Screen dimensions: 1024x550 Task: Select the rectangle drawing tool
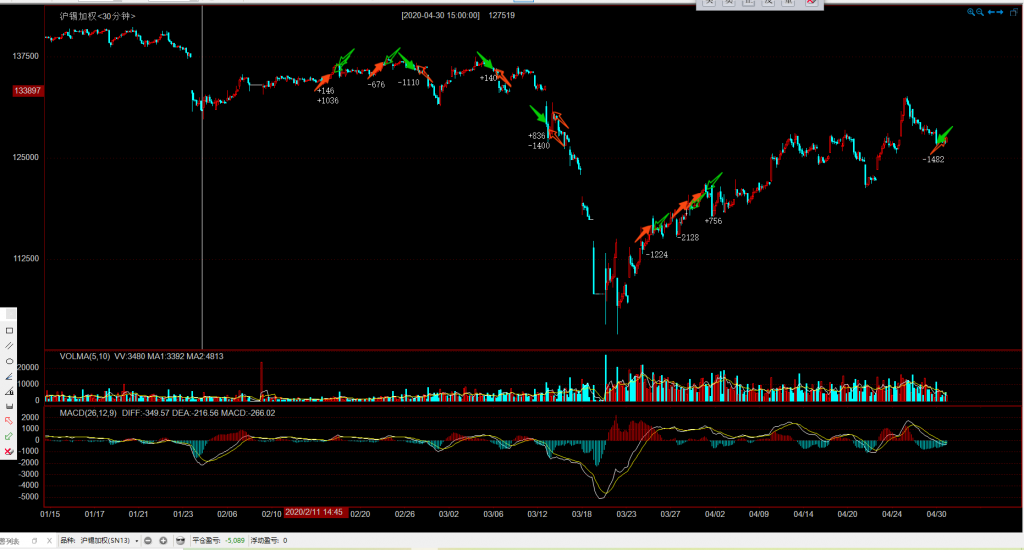(9, 329)
